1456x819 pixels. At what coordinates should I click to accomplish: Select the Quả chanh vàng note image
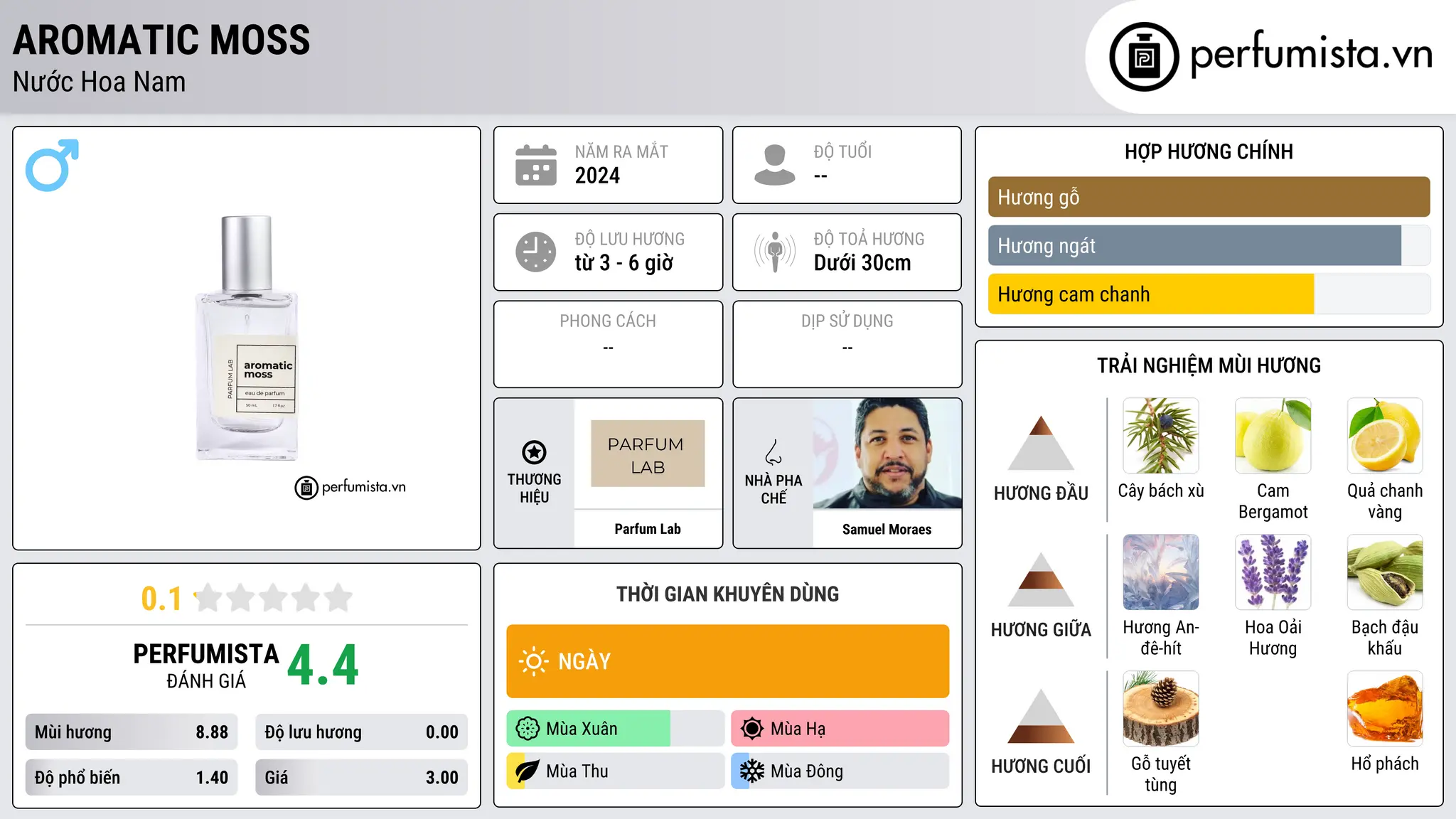click(1385, 436)
